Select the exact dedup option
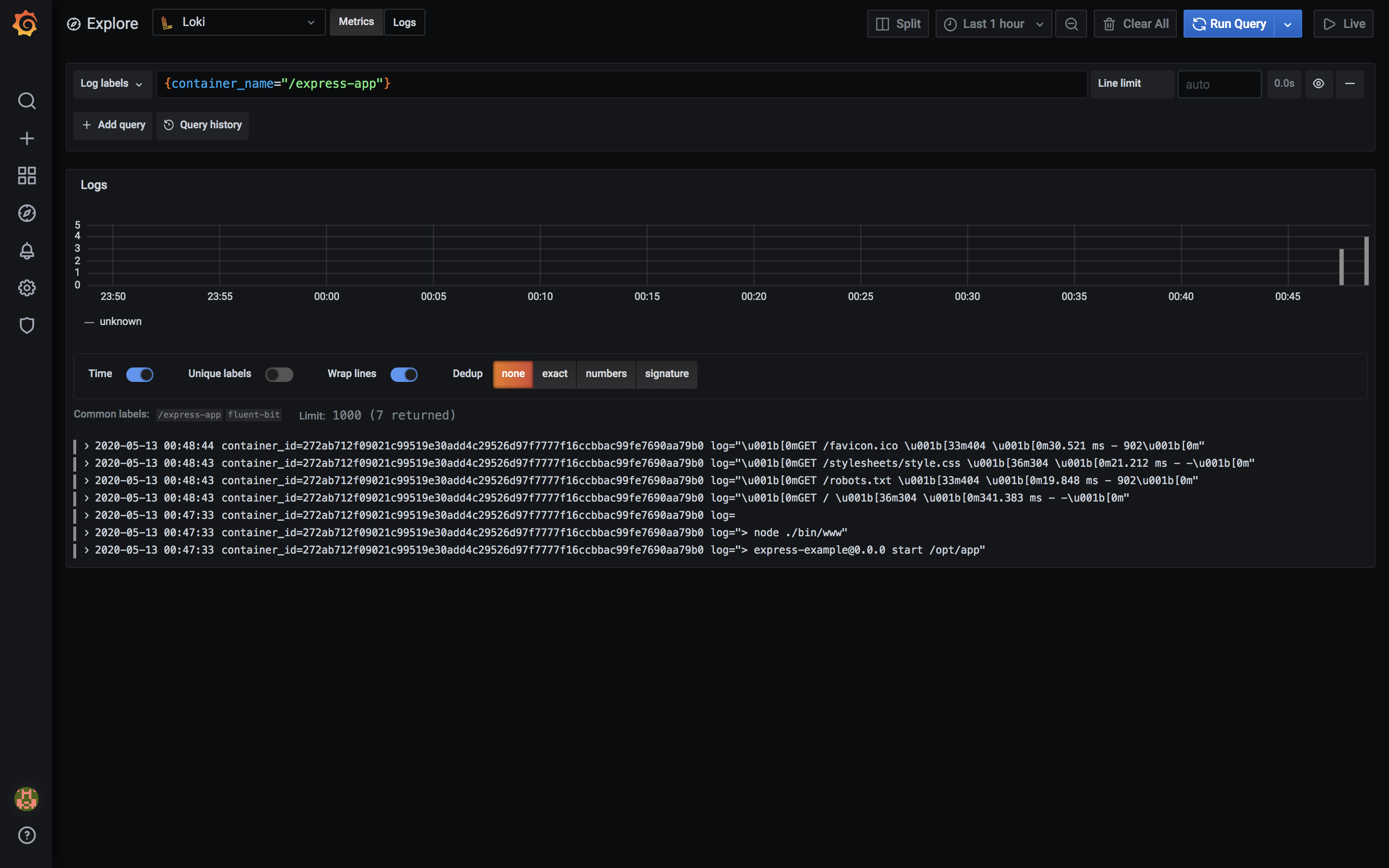The width and height of the screenshot is (1389, 868). [555, 374]
